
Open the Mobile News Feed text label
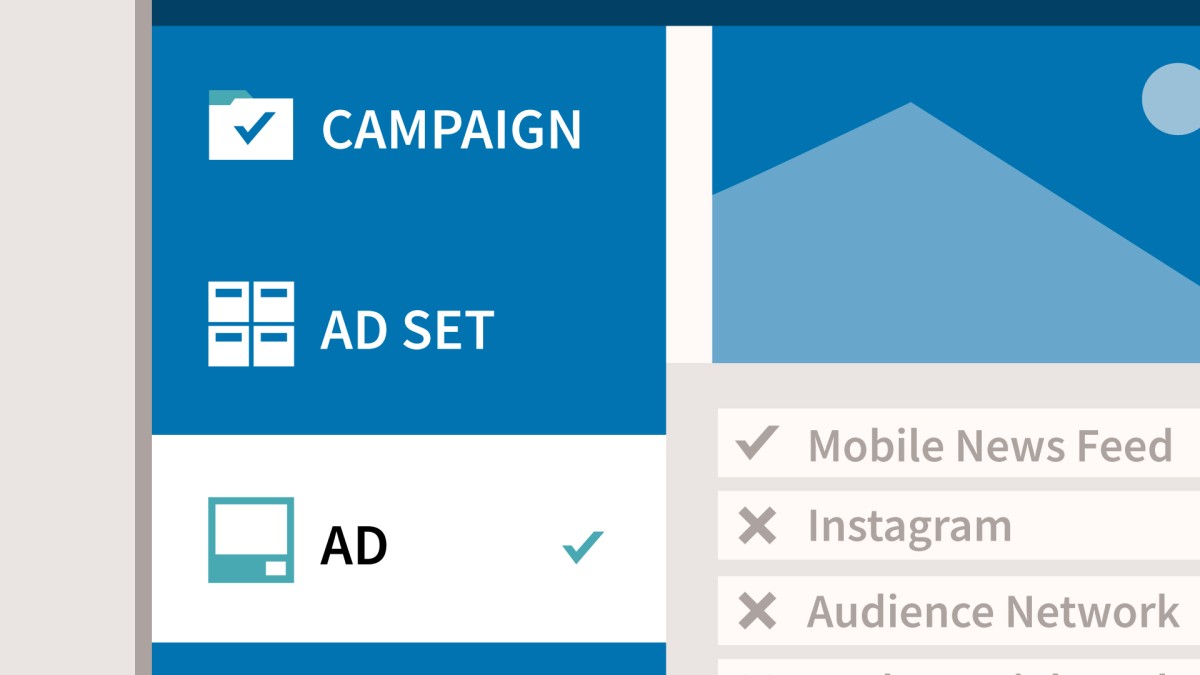pyautogui.click(x=990, y=445)
